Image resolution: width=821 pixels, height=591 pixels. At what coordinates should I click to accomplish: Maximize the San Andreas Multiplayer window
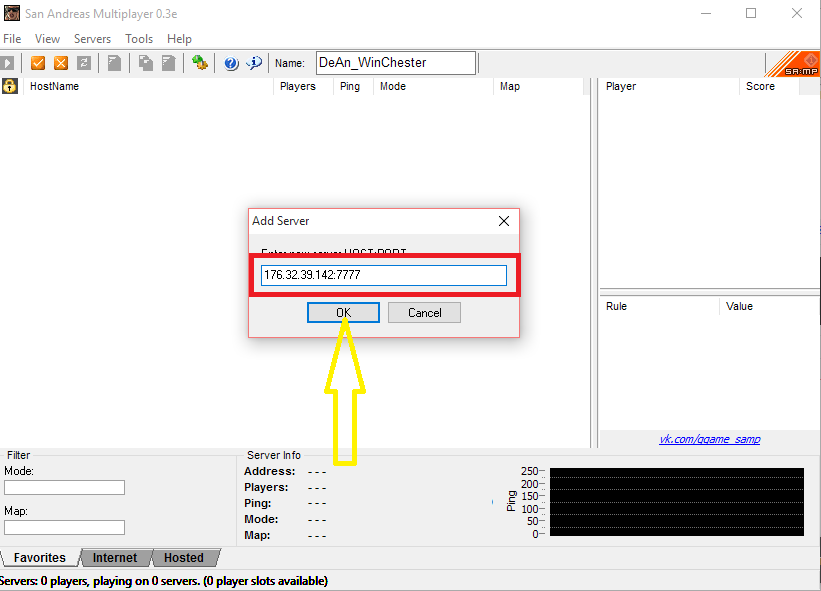click(751, 13)
